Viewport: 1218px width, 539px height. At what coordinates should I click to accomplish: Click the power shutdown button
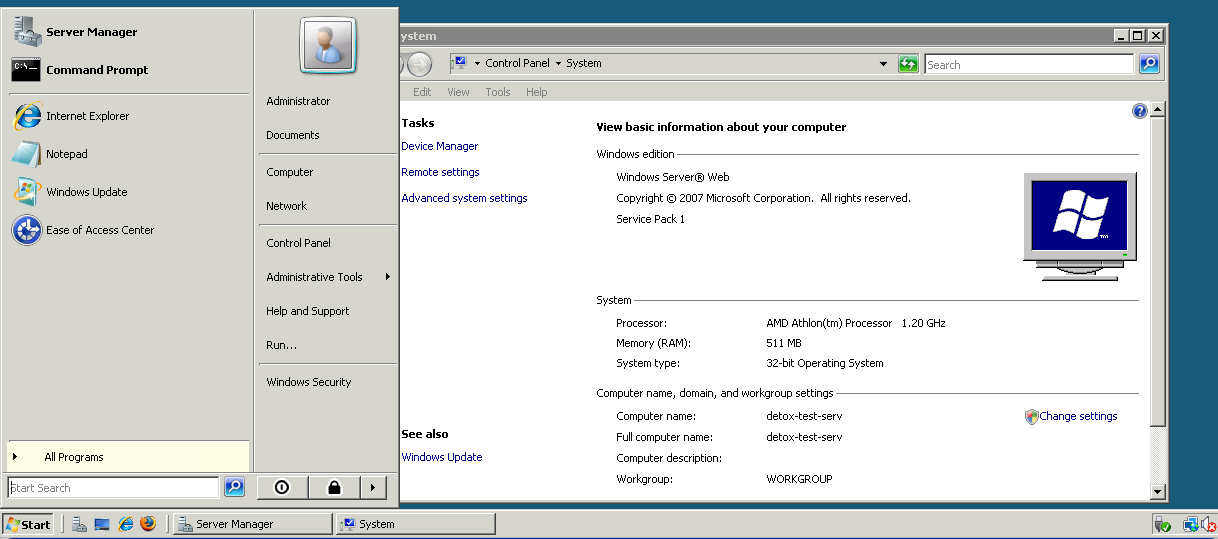point(282,487)
